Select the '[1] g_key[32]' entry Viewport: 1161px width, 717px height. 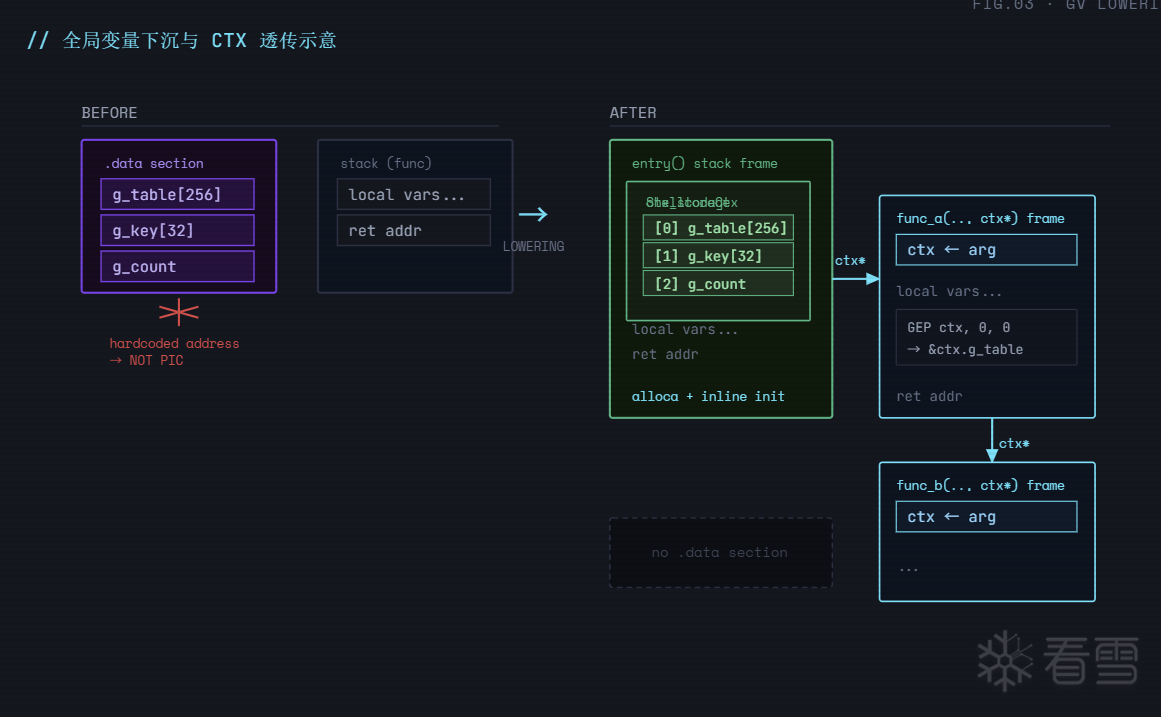[718, 256]
